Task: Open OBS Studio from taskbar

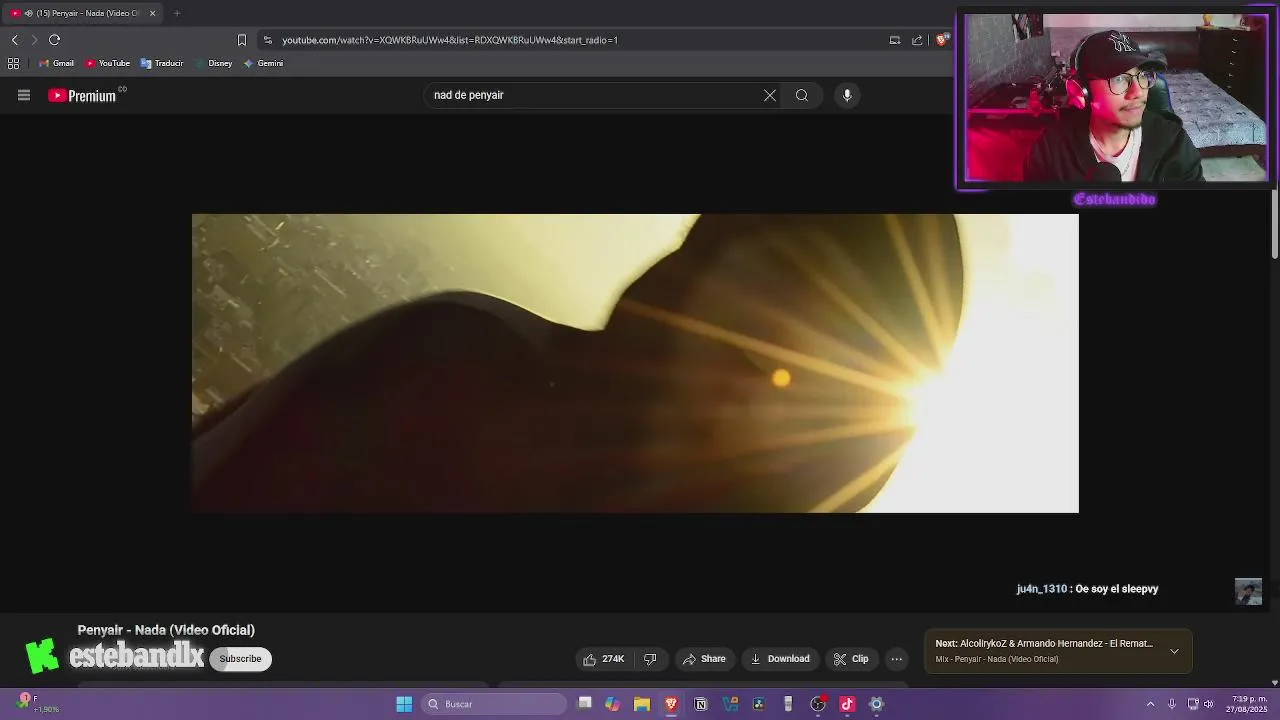Action: 818,704
